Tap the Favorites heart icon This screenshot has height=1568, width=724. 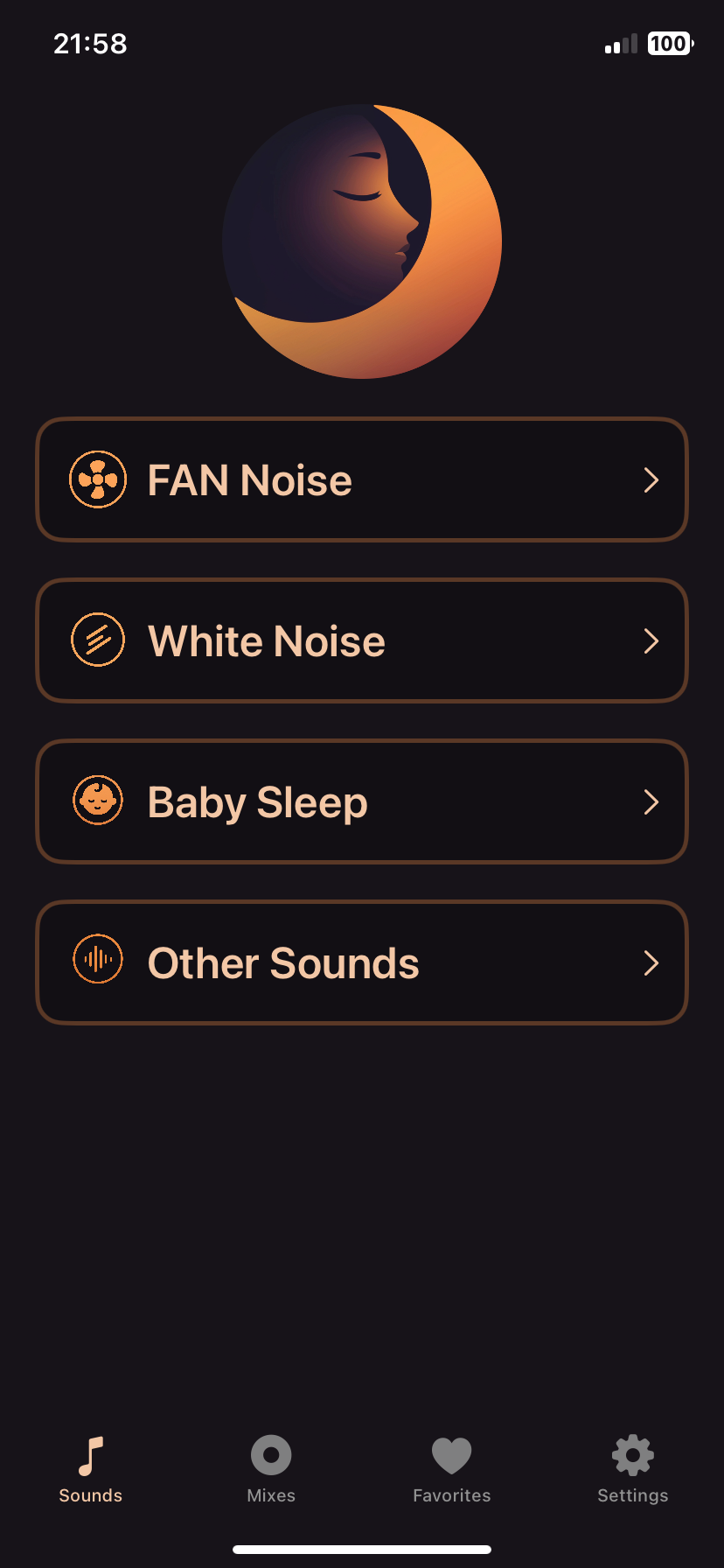pyautogui.click(x=452, y=1456)
